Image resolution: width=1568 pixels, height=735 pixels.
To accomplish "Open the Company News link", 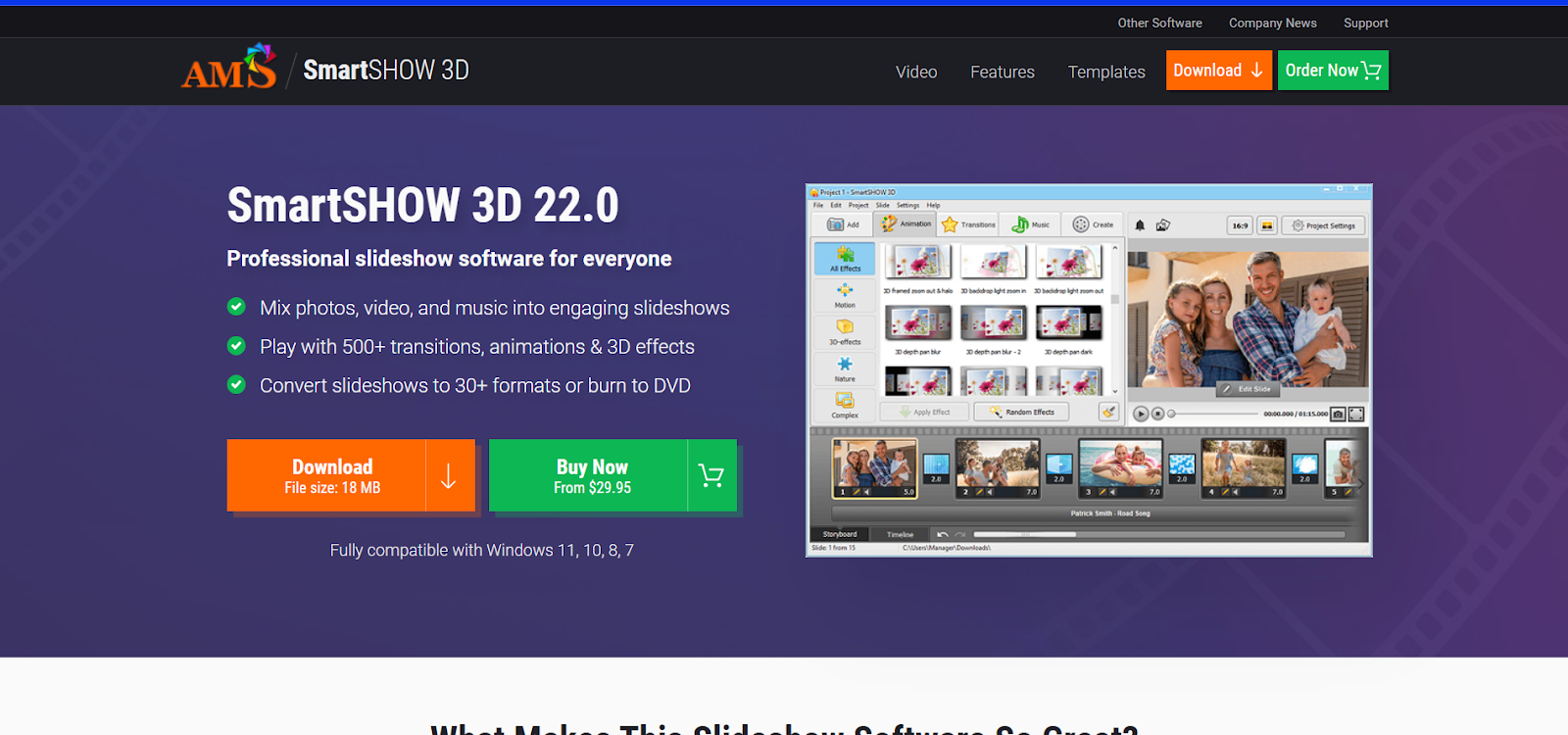I will (x=1273, y=23).
